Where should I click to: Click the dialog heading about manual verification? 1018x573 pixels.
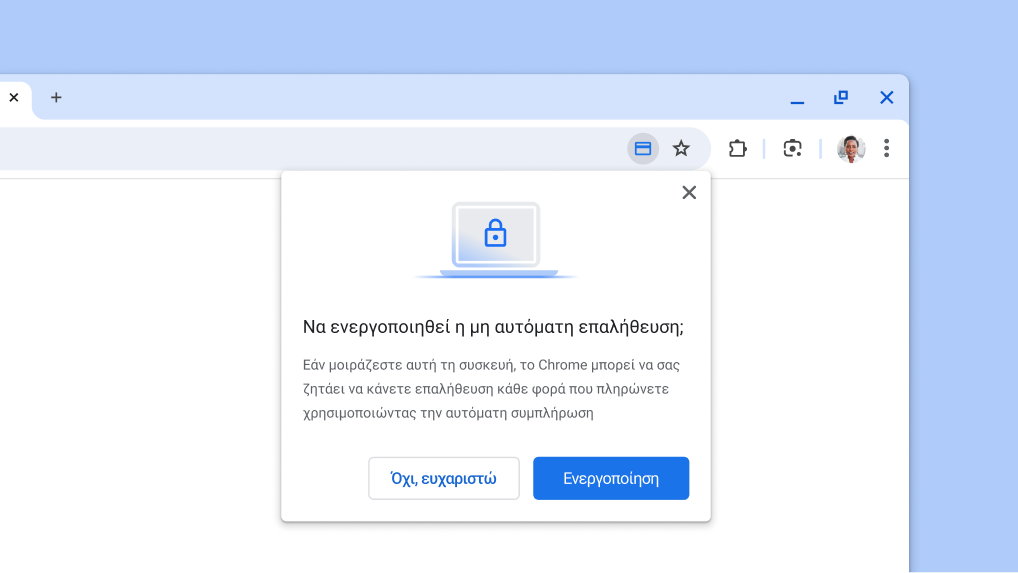(x=493, y=327)
